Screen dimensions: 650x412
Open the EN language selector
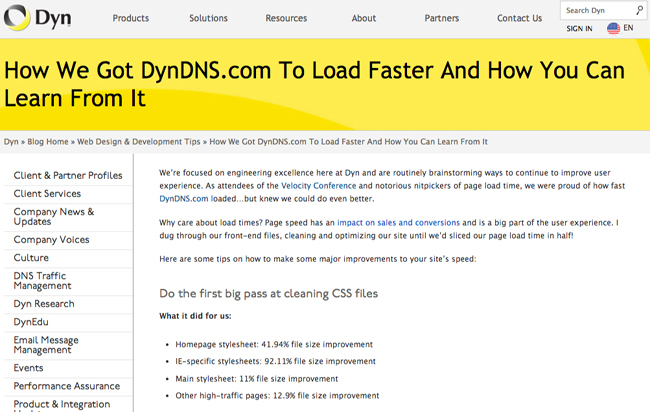[x=628, y=28]
